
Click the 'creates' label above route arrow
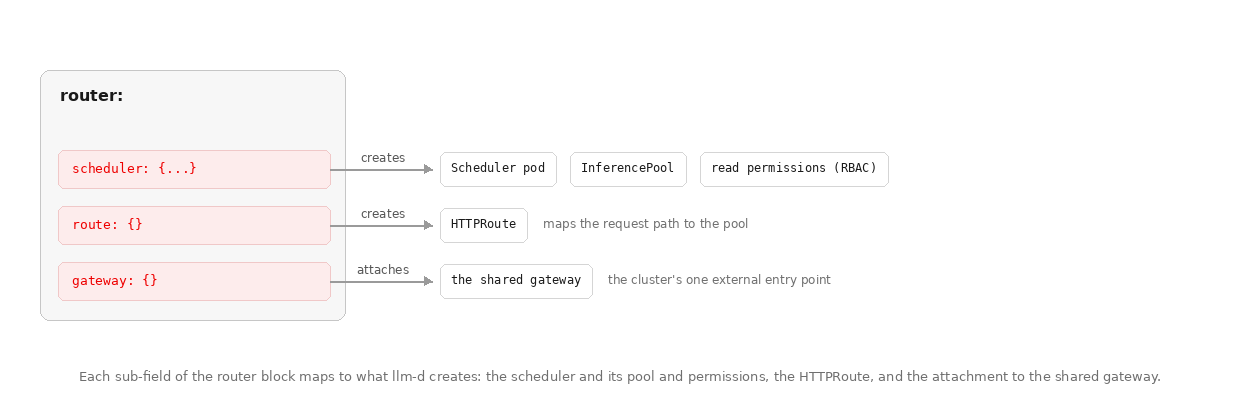pyautogui.click(x=383, y=214)
